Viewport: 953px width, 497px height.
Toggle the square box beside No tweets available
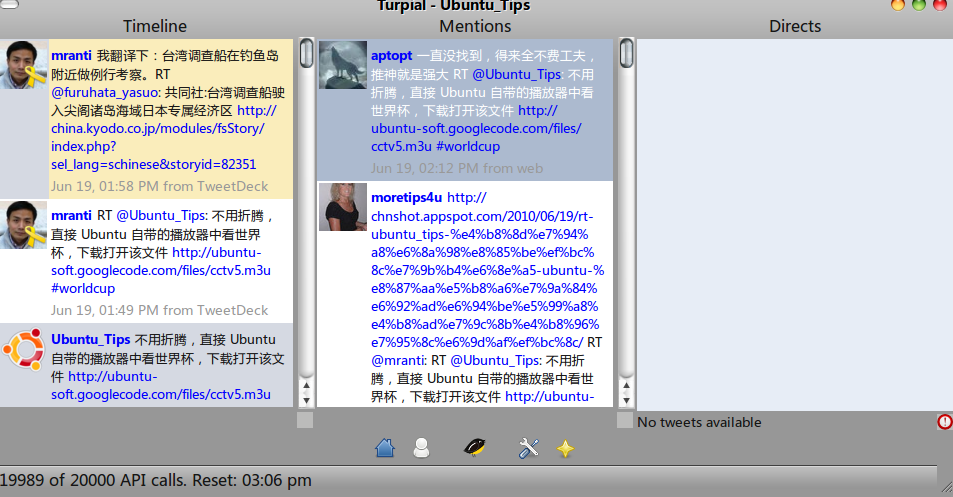(625, 421)
